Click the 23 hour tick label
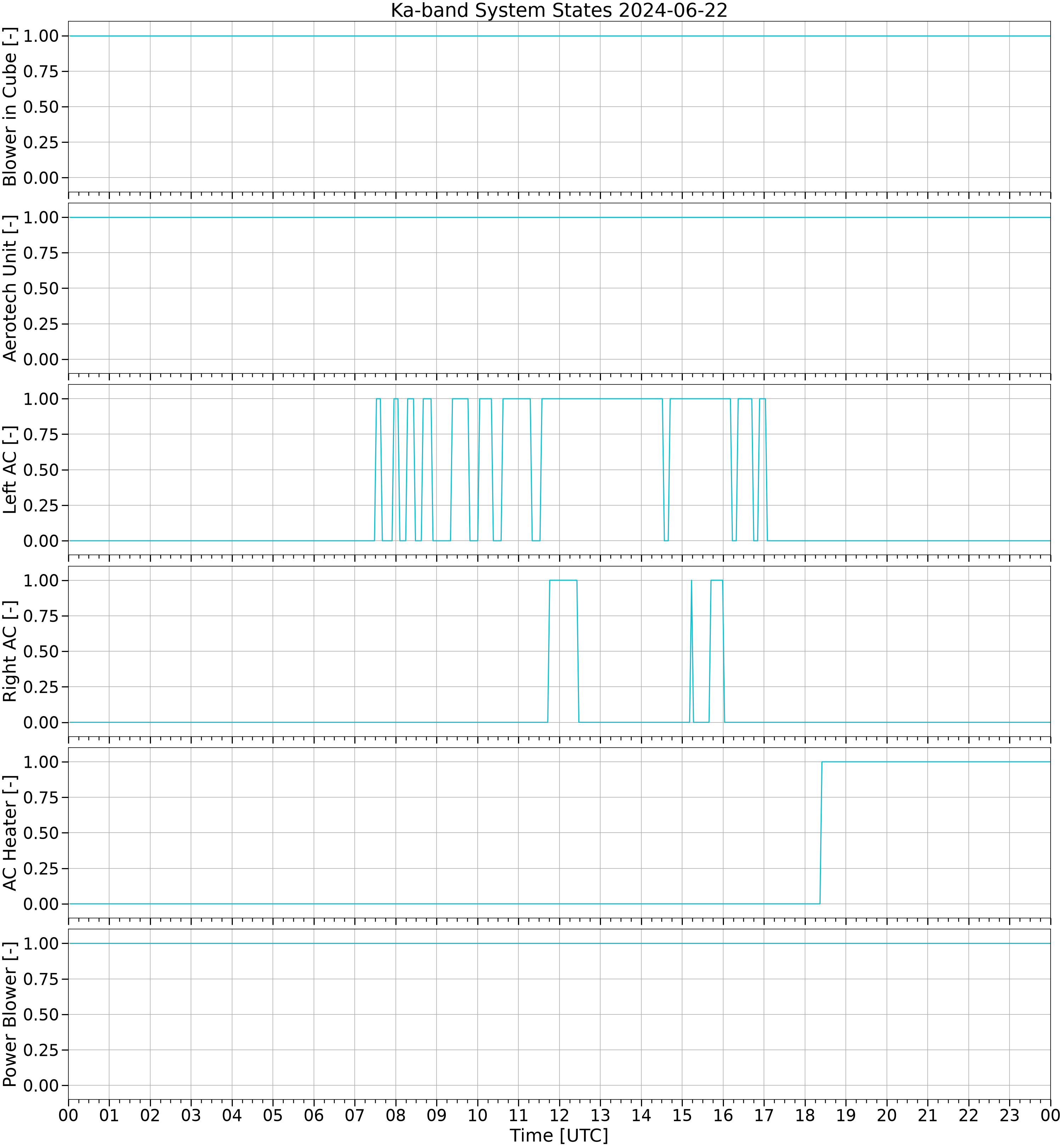This screenshot has width=1063, height=1148. click(x=1009, y=1115)
